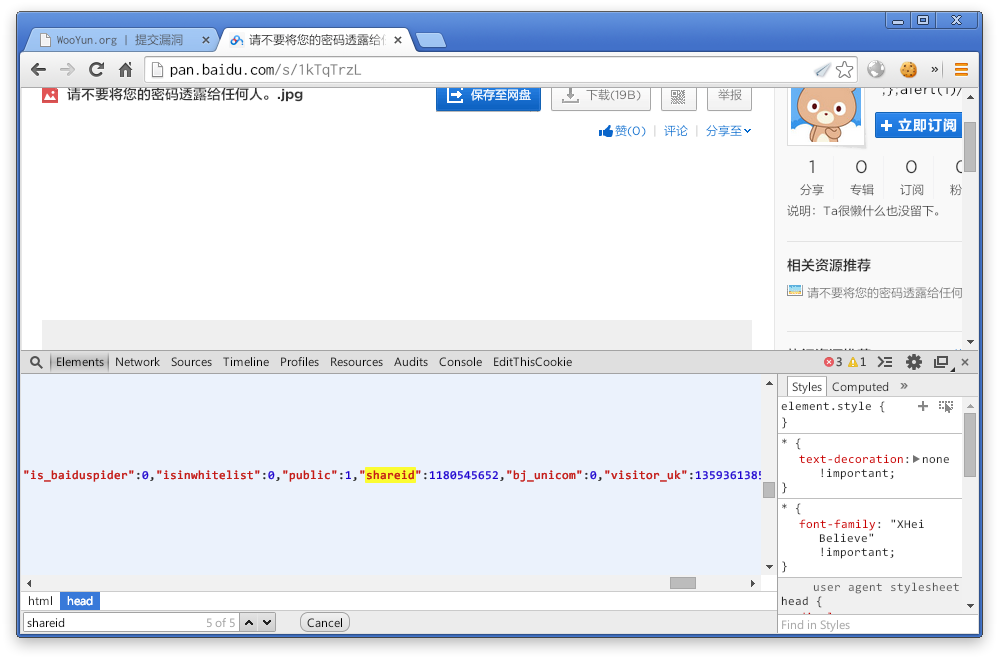Image resolution: width=999 pixels, height=659 pixels.
Task: Add a new style rule plus icon
Action: (923, 406)
